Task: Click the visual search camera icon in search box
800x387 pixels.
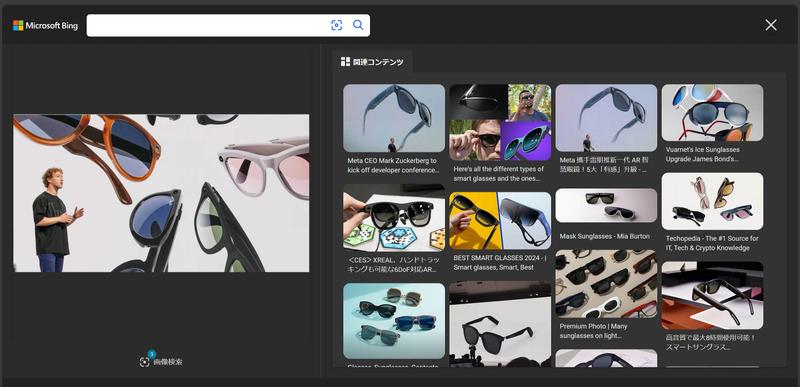Action: click(337, 25)
